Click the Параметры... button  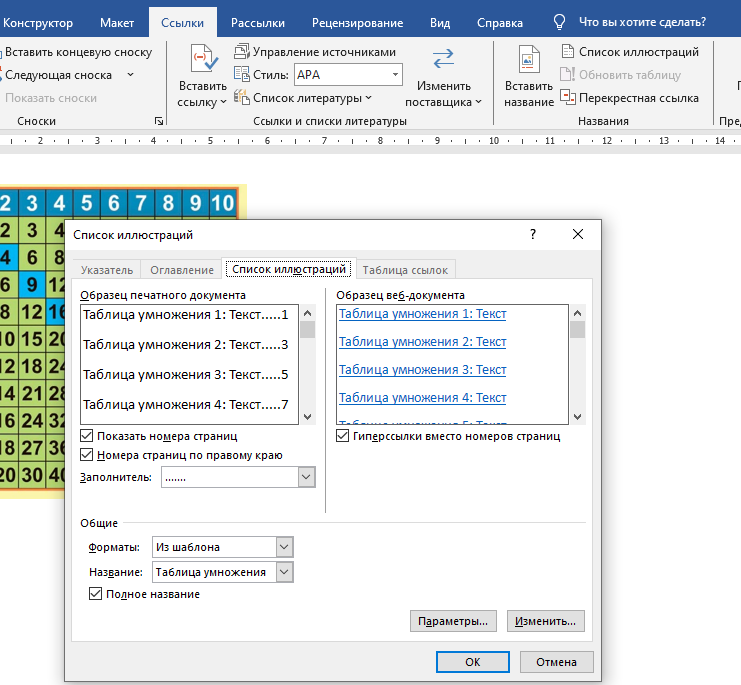453,621
